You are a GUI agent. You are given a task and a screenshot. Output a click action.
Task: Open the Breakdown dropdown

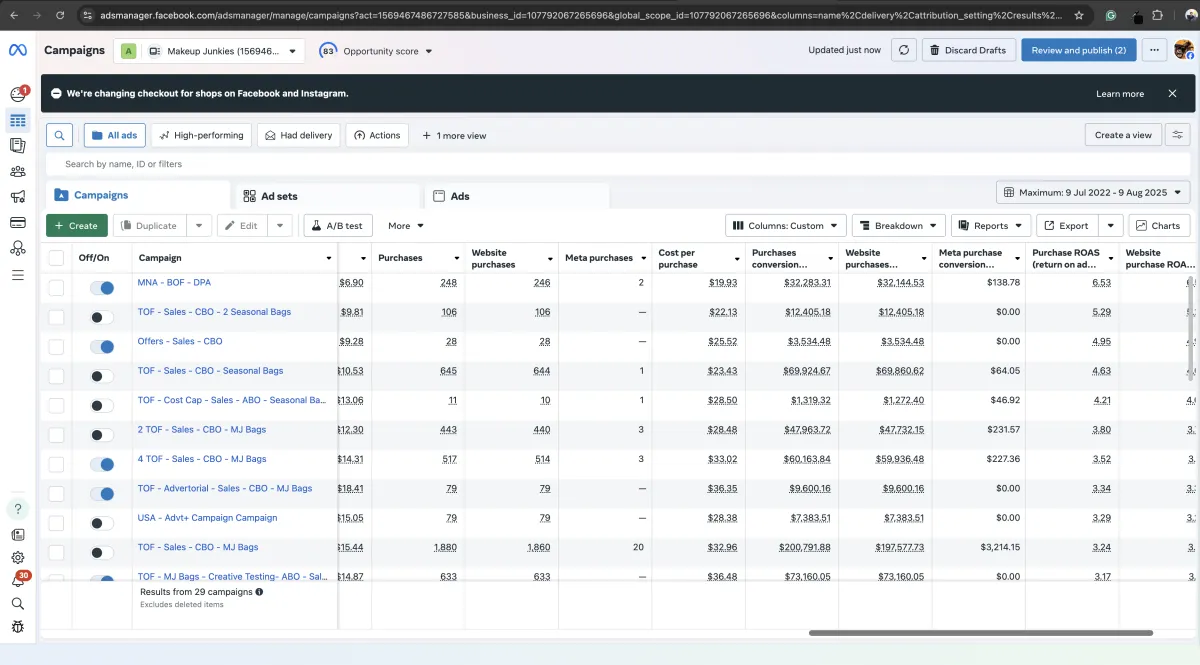[897, 226]
